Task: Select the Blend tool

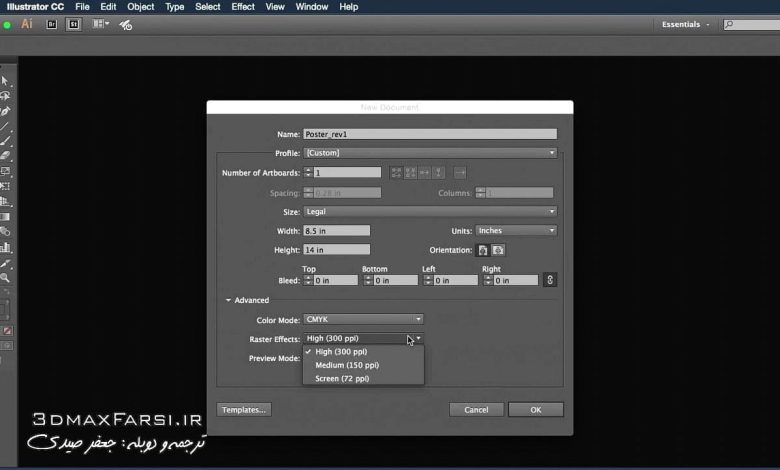Action: [x=5, y=232]
